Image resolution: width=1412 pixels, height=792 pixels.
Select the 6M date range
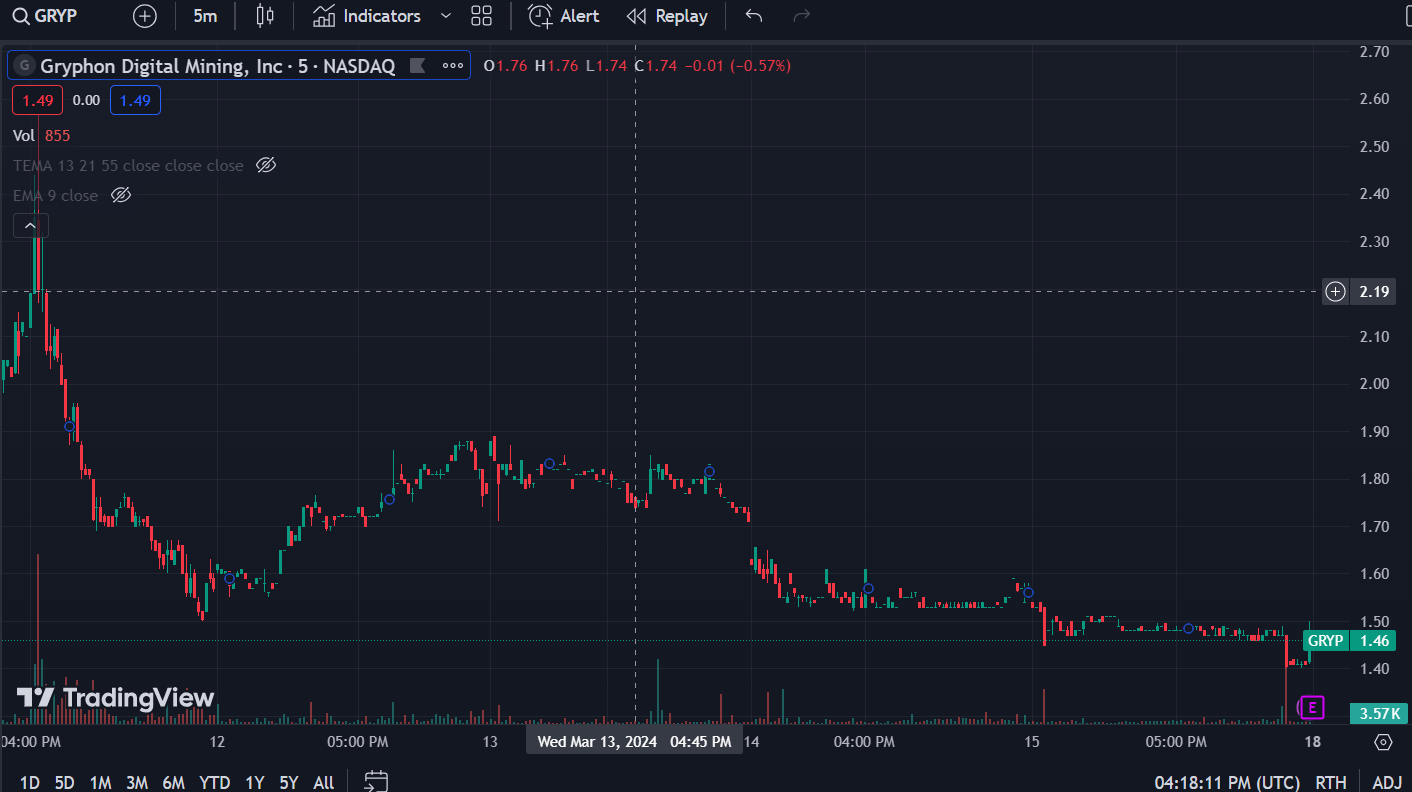(173, 782)
